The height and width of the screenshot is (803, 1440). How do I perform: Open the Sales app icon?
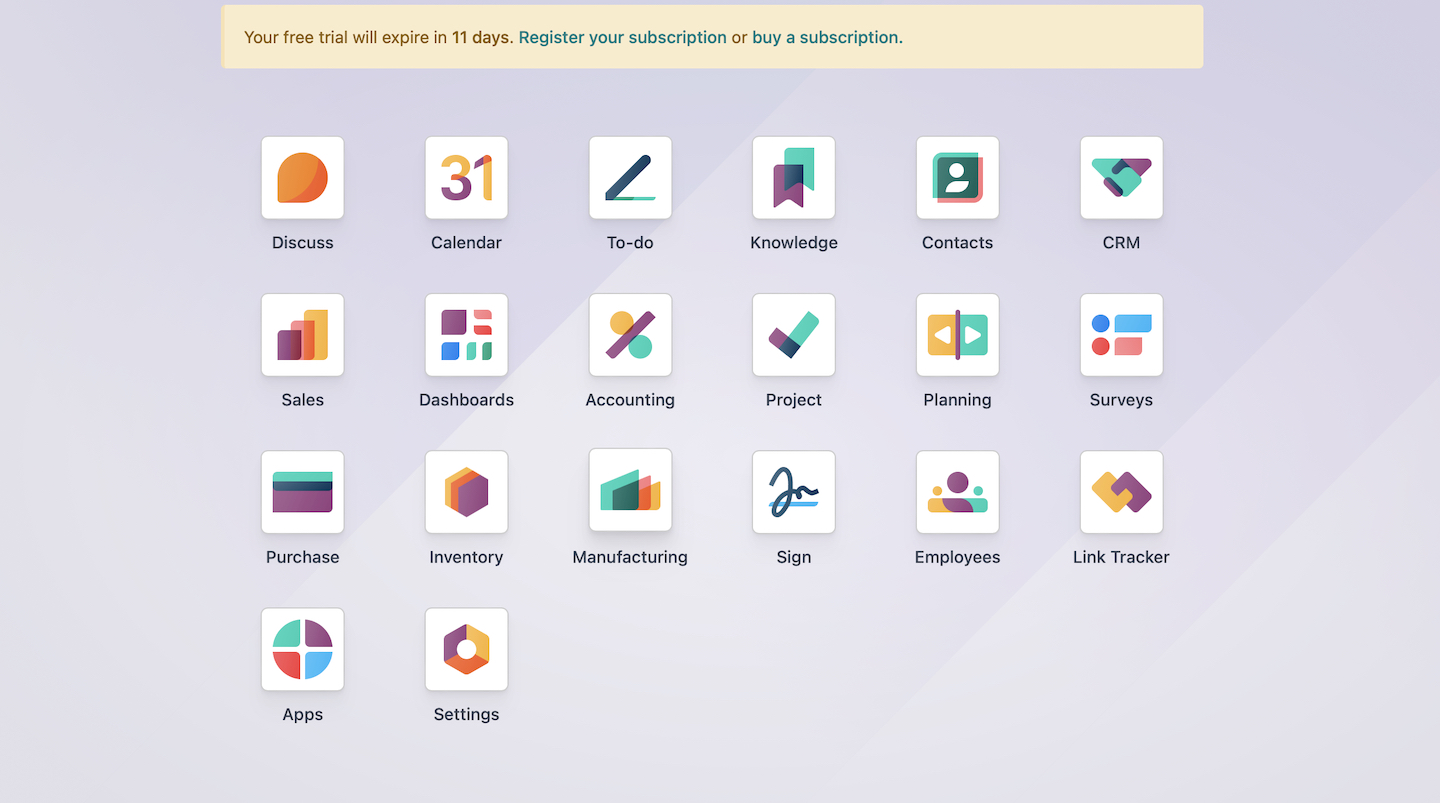[302, 335]
